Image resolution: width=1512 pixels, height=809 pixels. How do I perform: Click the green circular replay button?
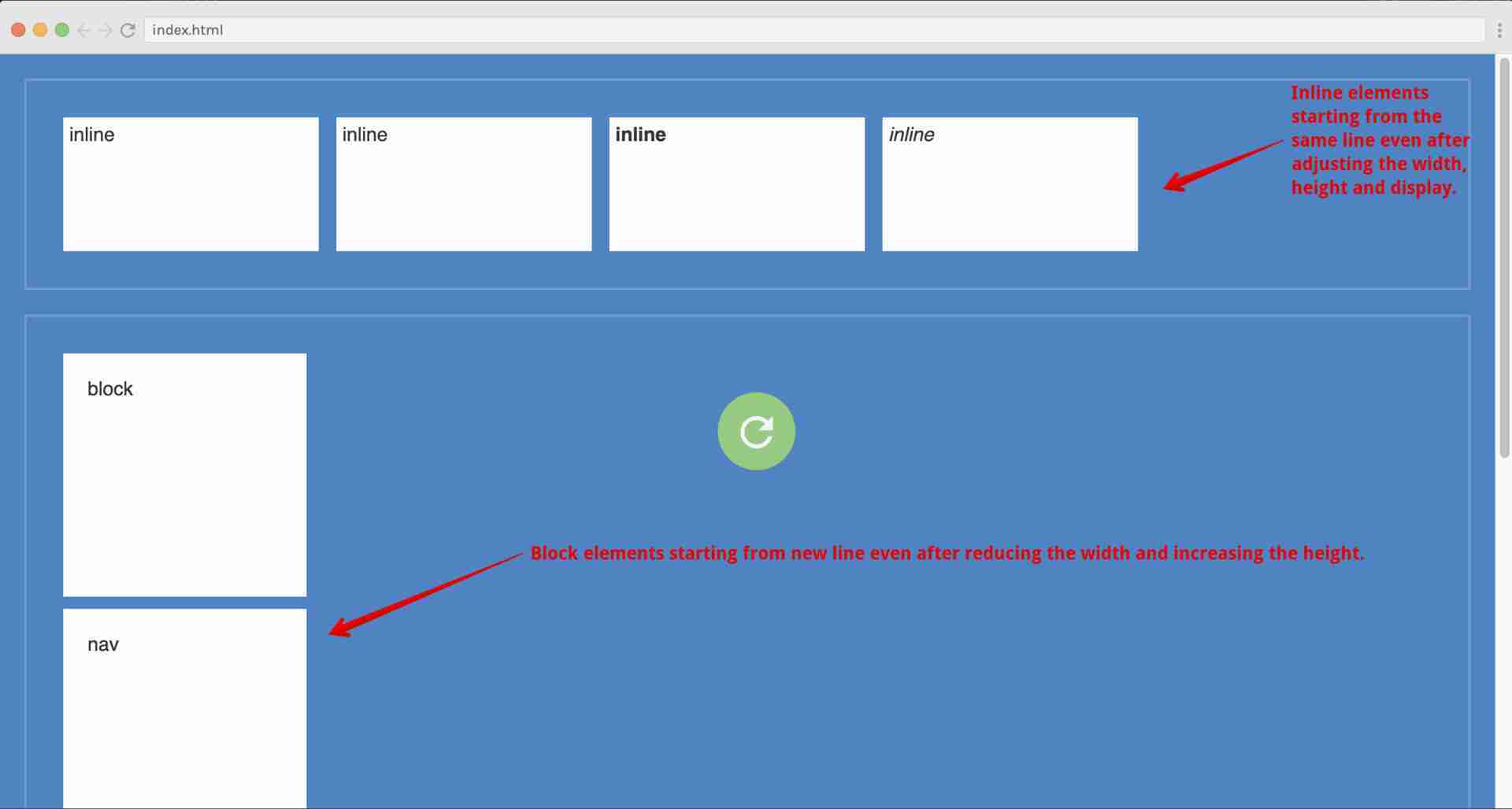point(756,431)
